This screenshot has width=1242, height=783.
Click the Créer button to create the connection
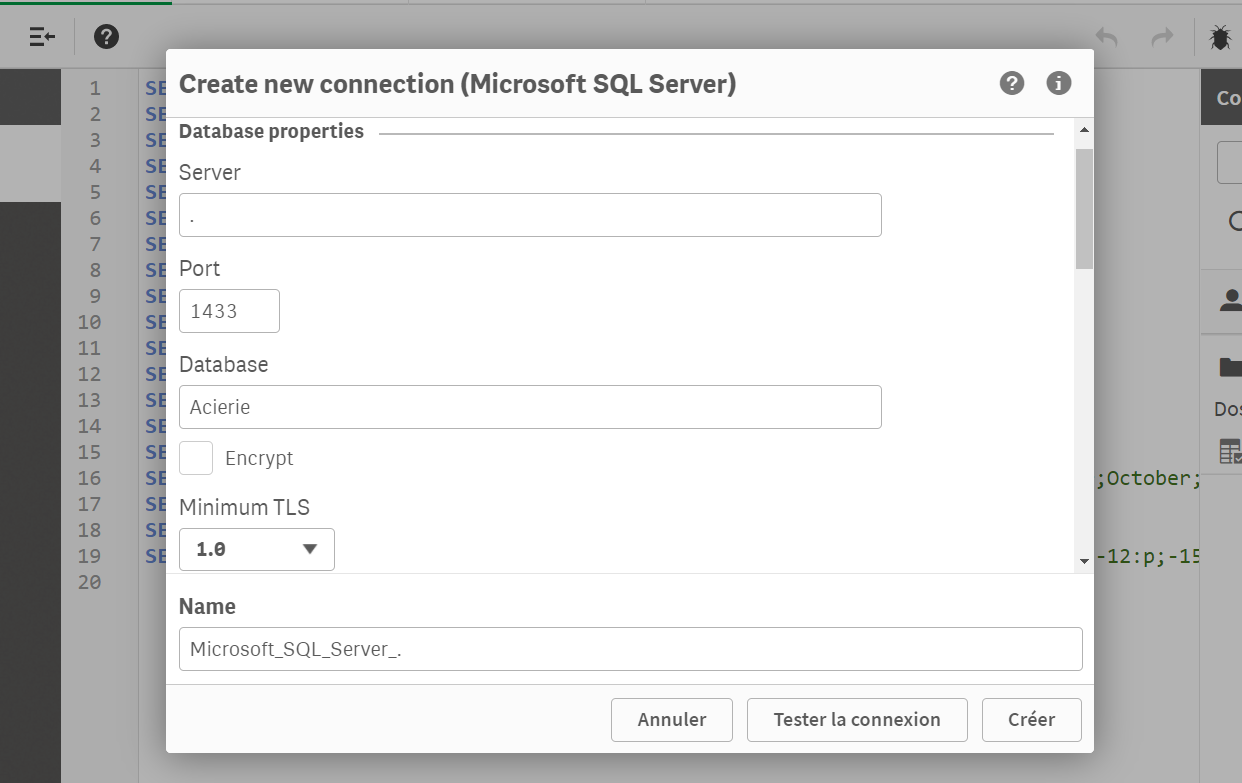(1031, 719)
